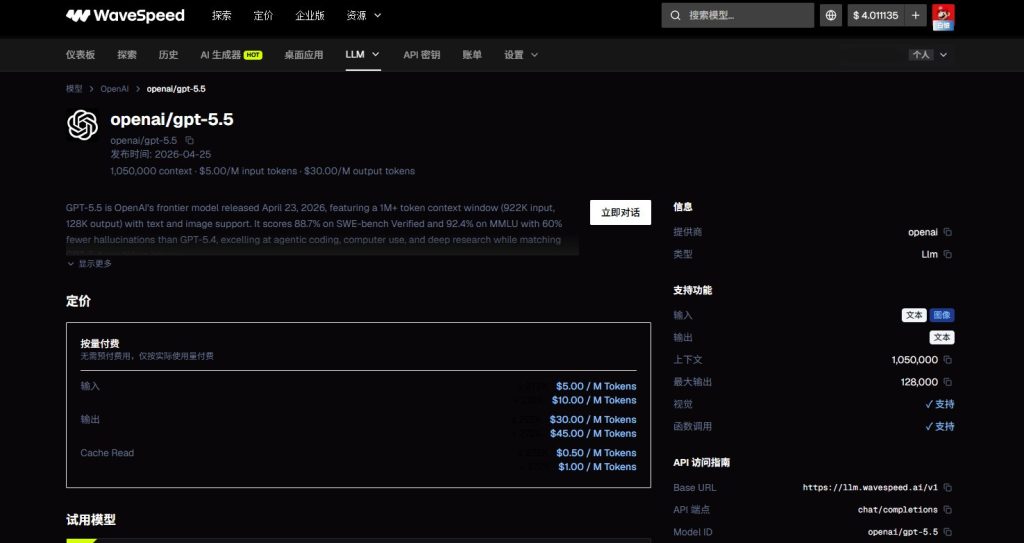Image resolution: width=1024 pixels, height=543 pixels.
Task: Expand description with 显示更多
Action: pyautogui.click(x=89, y=263)
